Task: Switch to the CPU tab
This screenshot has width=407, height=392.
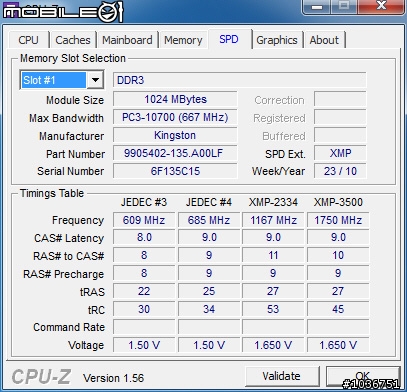Action: coord(29,40)
